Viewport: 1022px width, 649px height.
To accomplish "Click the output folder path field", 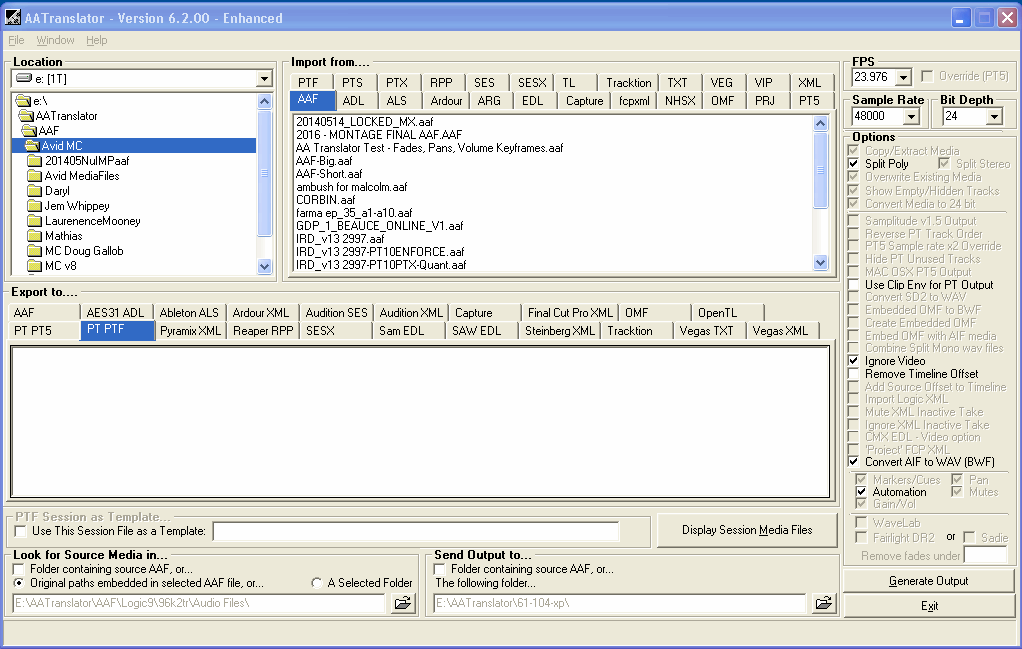I will [620, 603].
